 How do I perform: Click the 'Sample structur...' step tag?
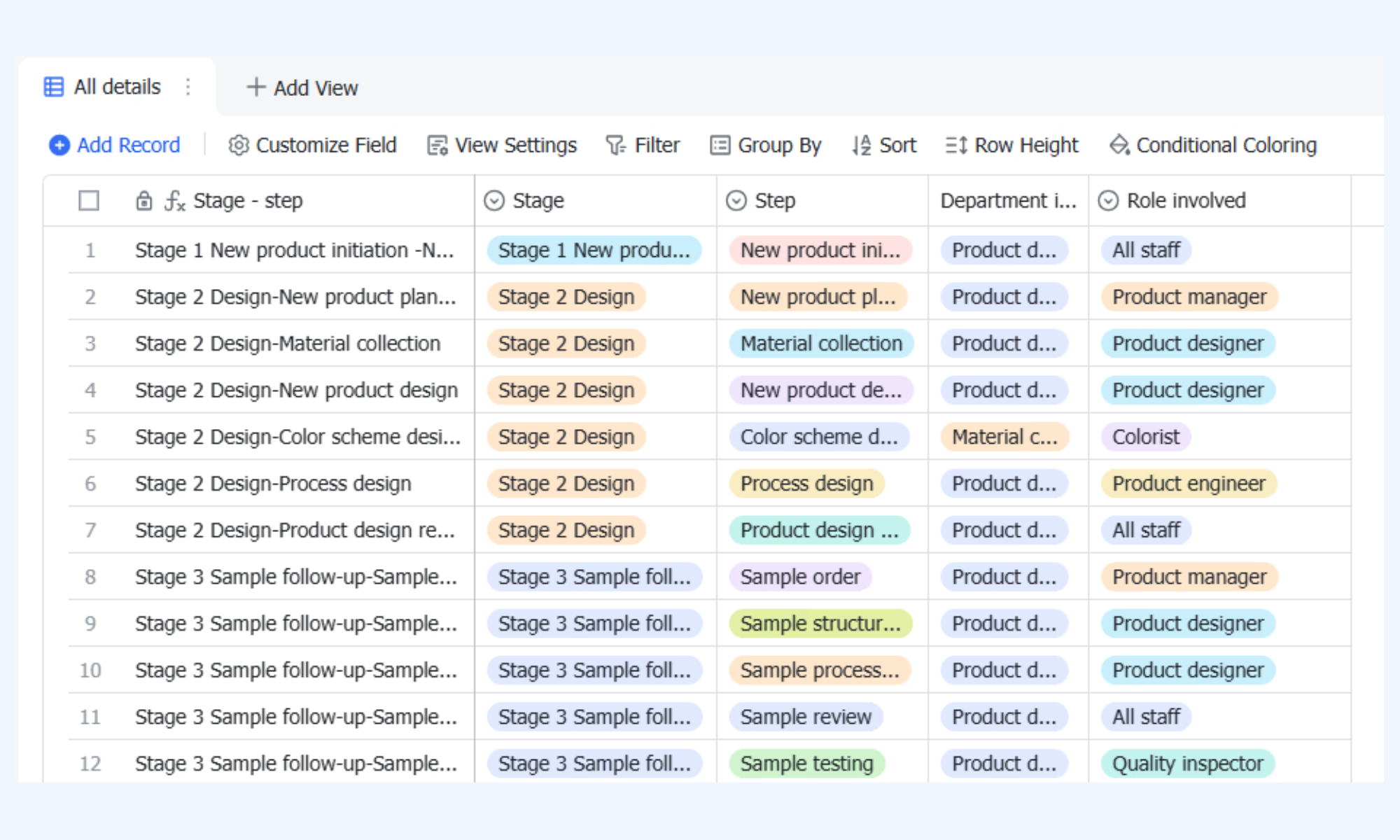coord(821,624)
